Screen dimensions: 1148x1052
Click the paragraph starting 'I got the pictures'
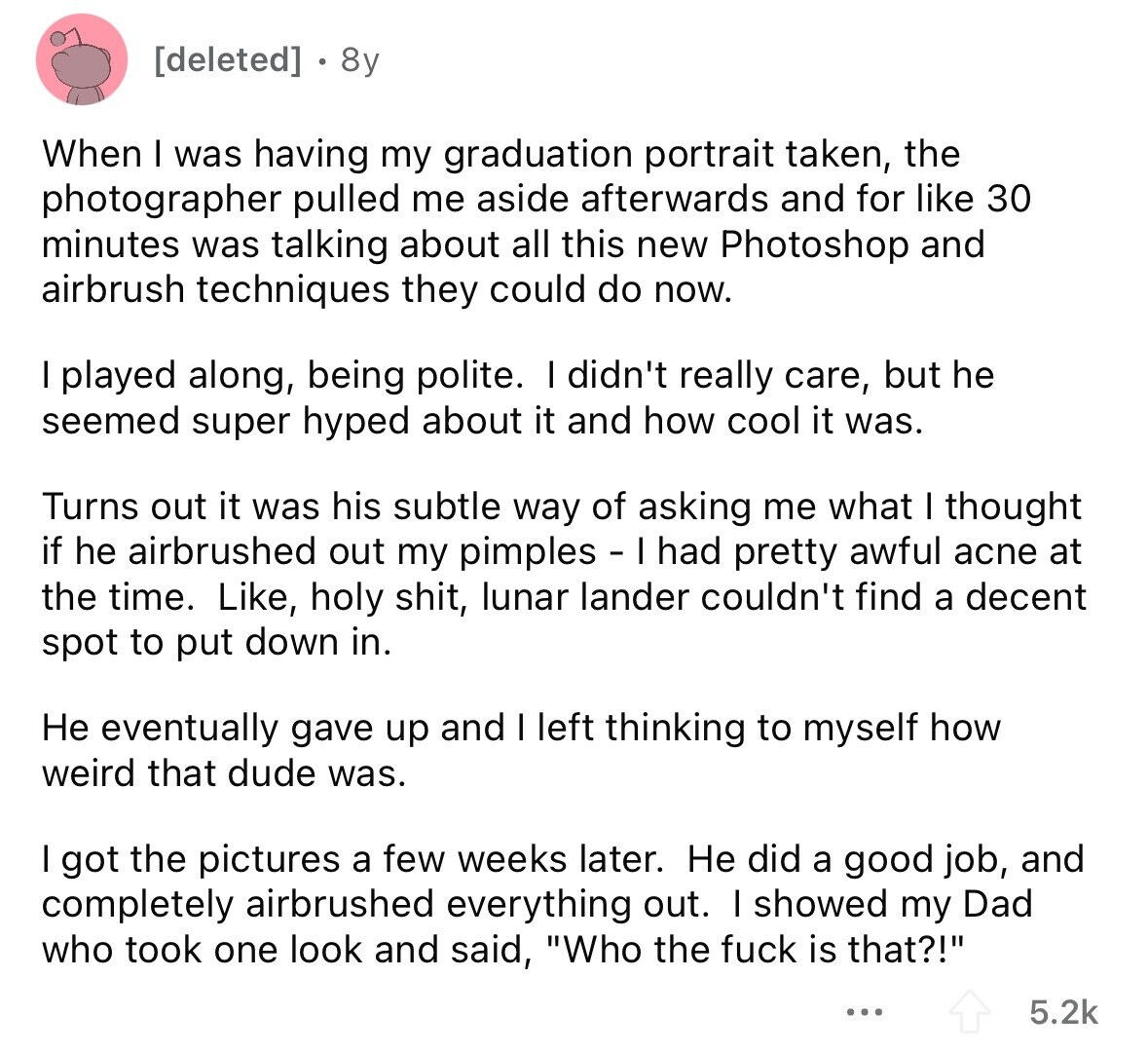[x=562, y=903]
